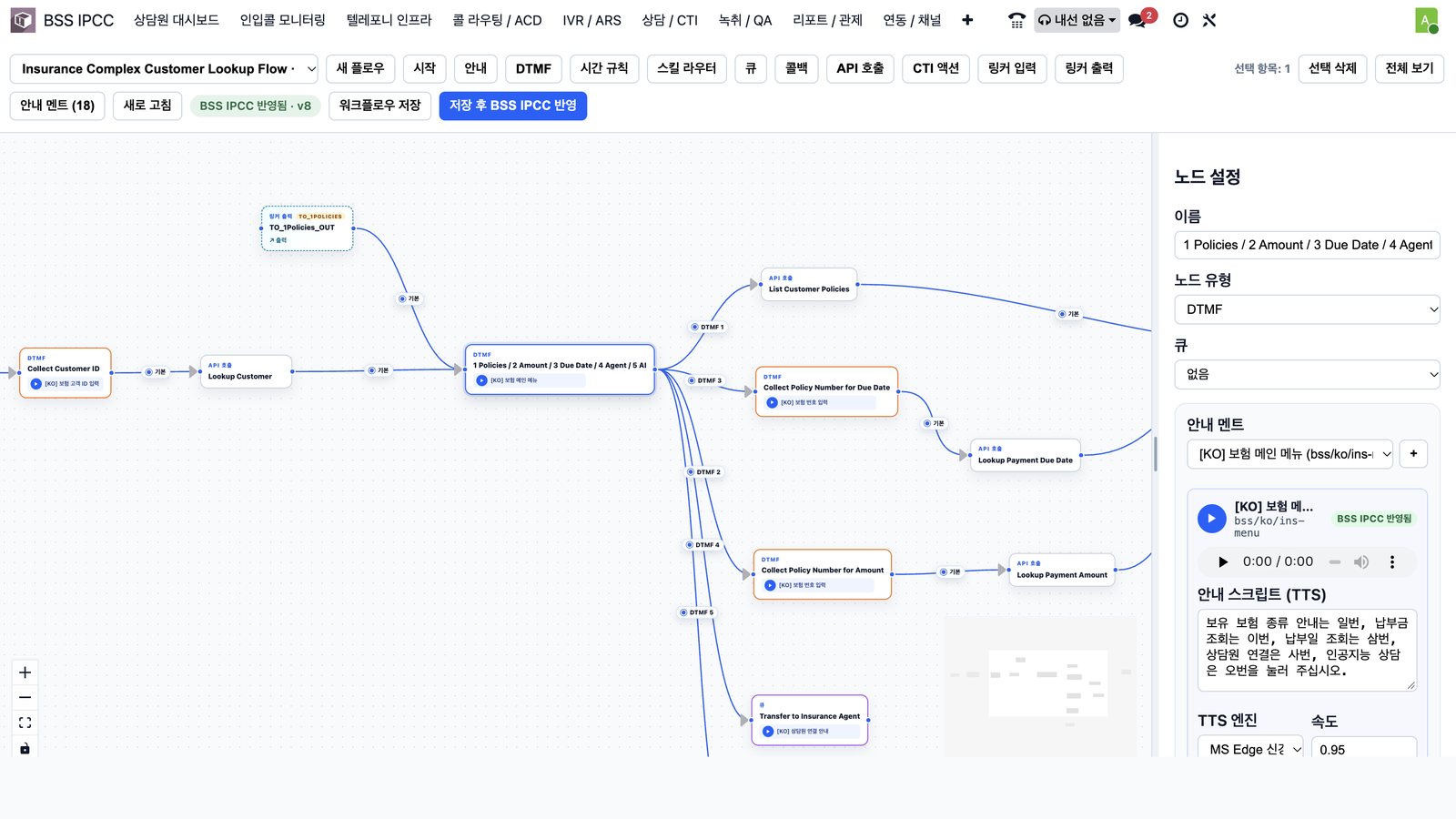Play prompt icon in Collect Customer ID node
This screenshot has height=819, width=1456.
point(36,384)
